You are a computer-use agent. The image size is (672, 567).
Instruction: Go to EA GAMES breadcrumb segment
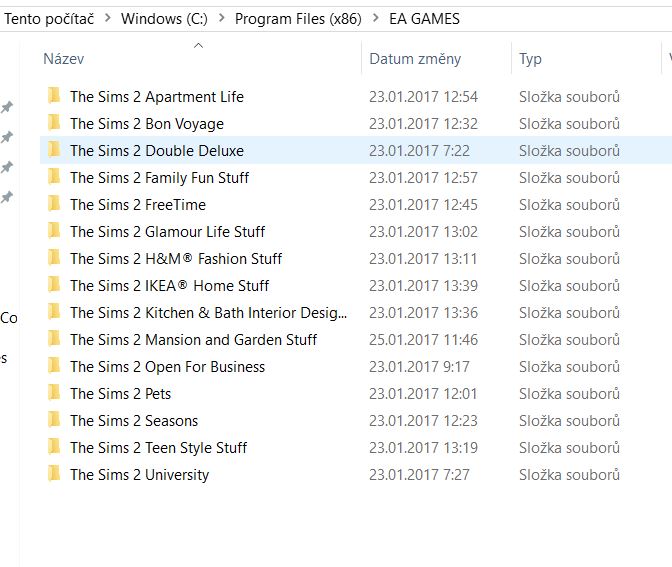pyautogui.click(x=417, y=19)
